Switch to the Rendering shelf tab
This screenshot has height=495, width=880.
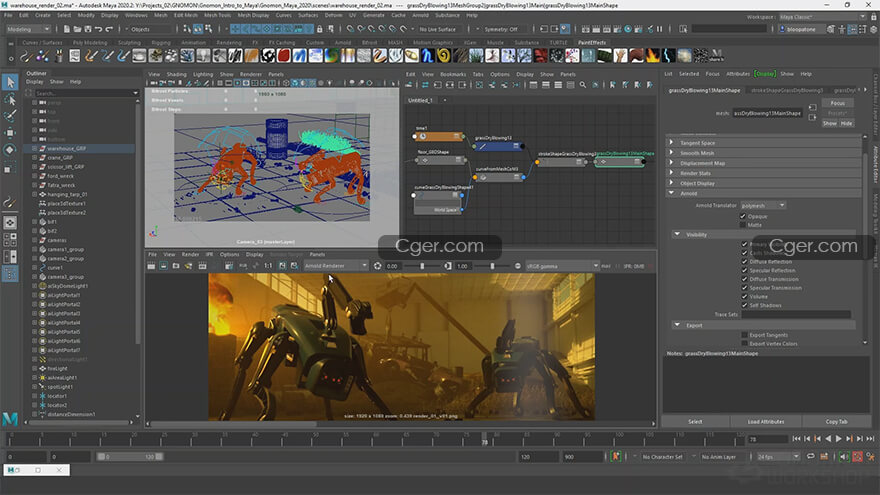229,43
